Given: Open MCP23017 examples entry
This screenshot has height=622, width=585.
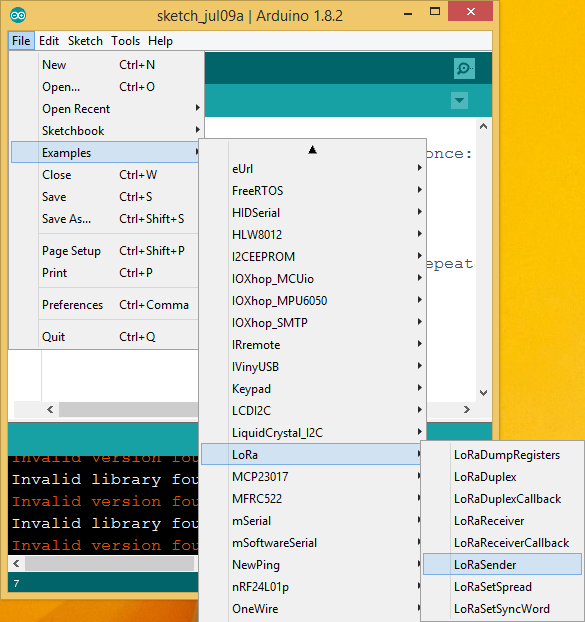Looking at the screenshot, I should click(x=313, y=476).
